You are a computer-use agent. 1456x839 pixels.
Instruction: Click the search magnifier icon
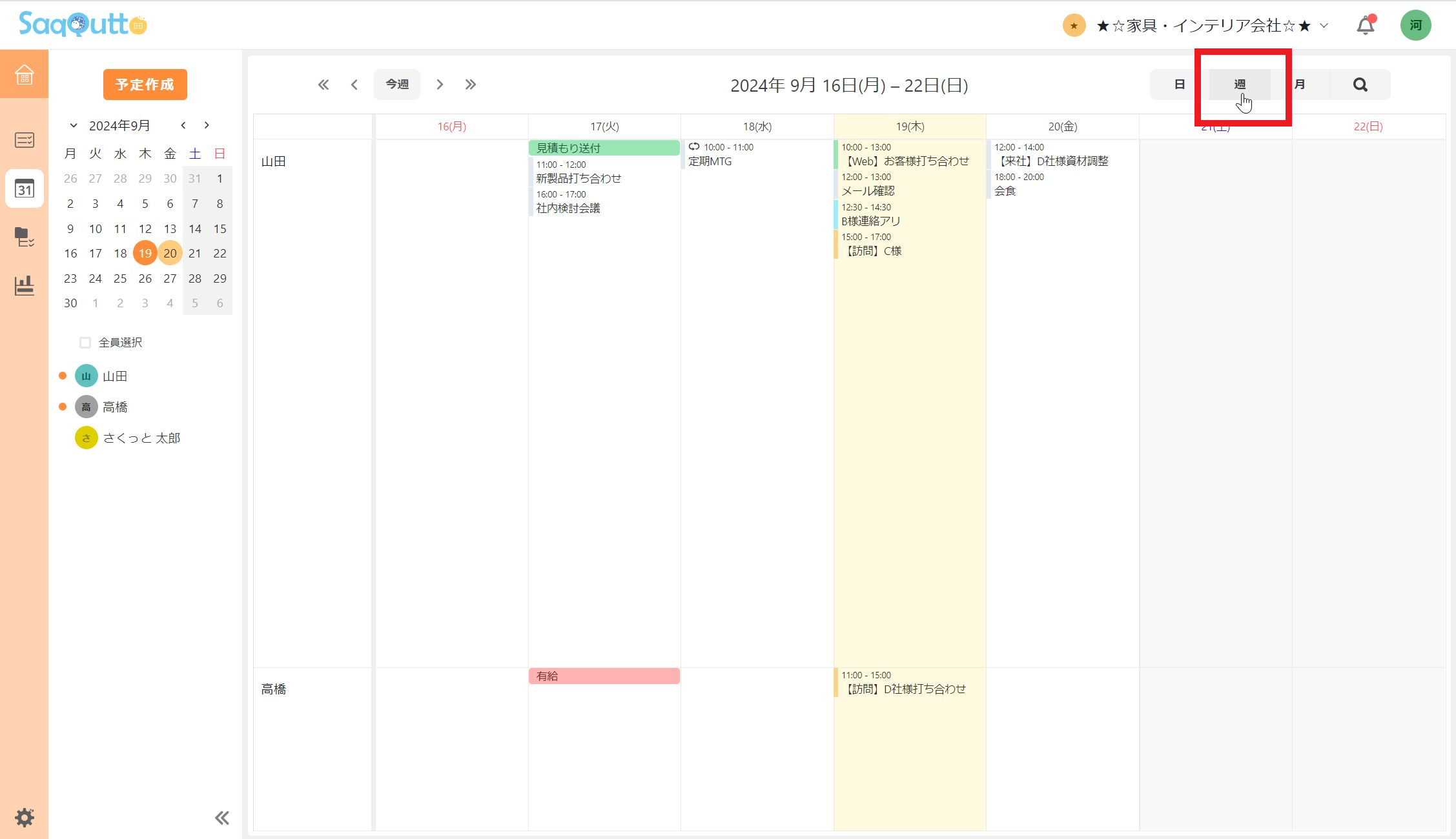[1360, 85]
